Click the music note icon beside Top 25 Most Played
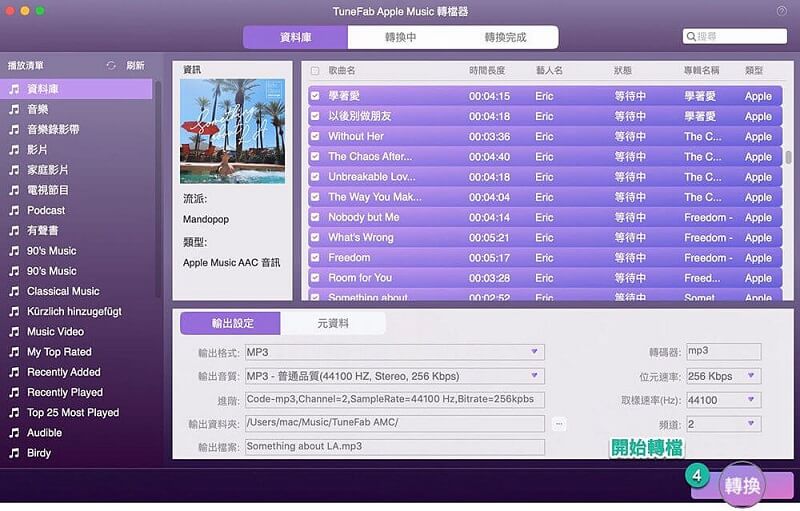Viewport: 800px width, 511px height. pos(14,413)
